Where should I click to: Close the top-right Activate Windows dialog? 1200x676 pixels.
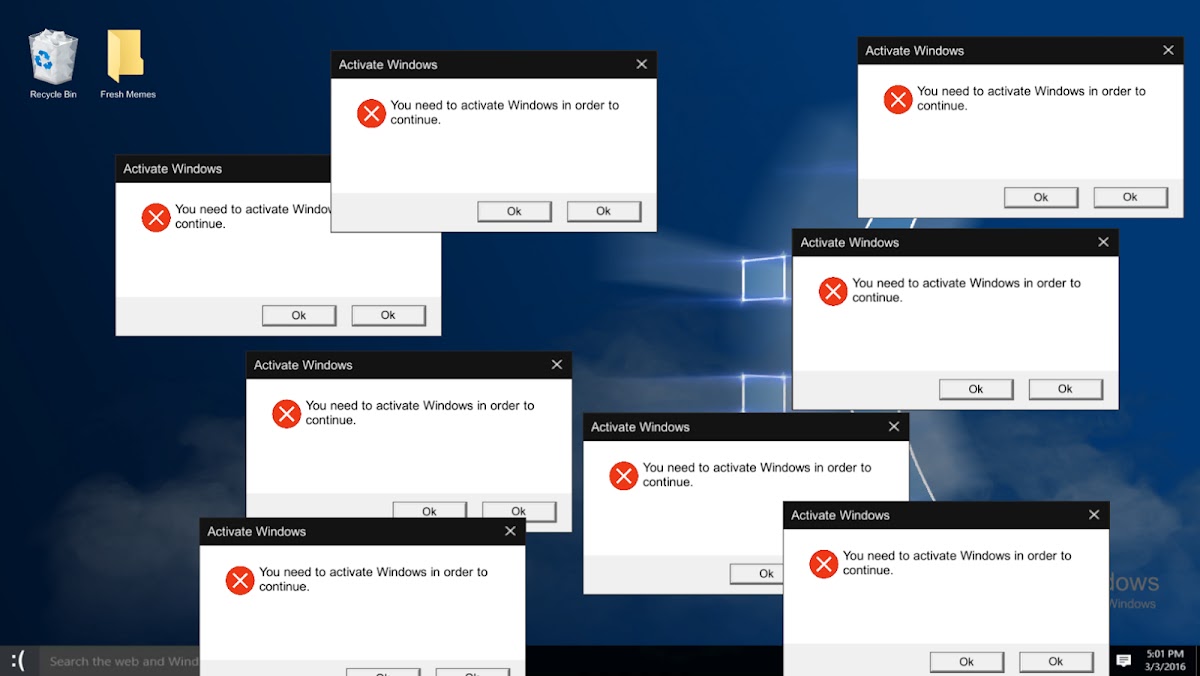tap(1168, 51)
